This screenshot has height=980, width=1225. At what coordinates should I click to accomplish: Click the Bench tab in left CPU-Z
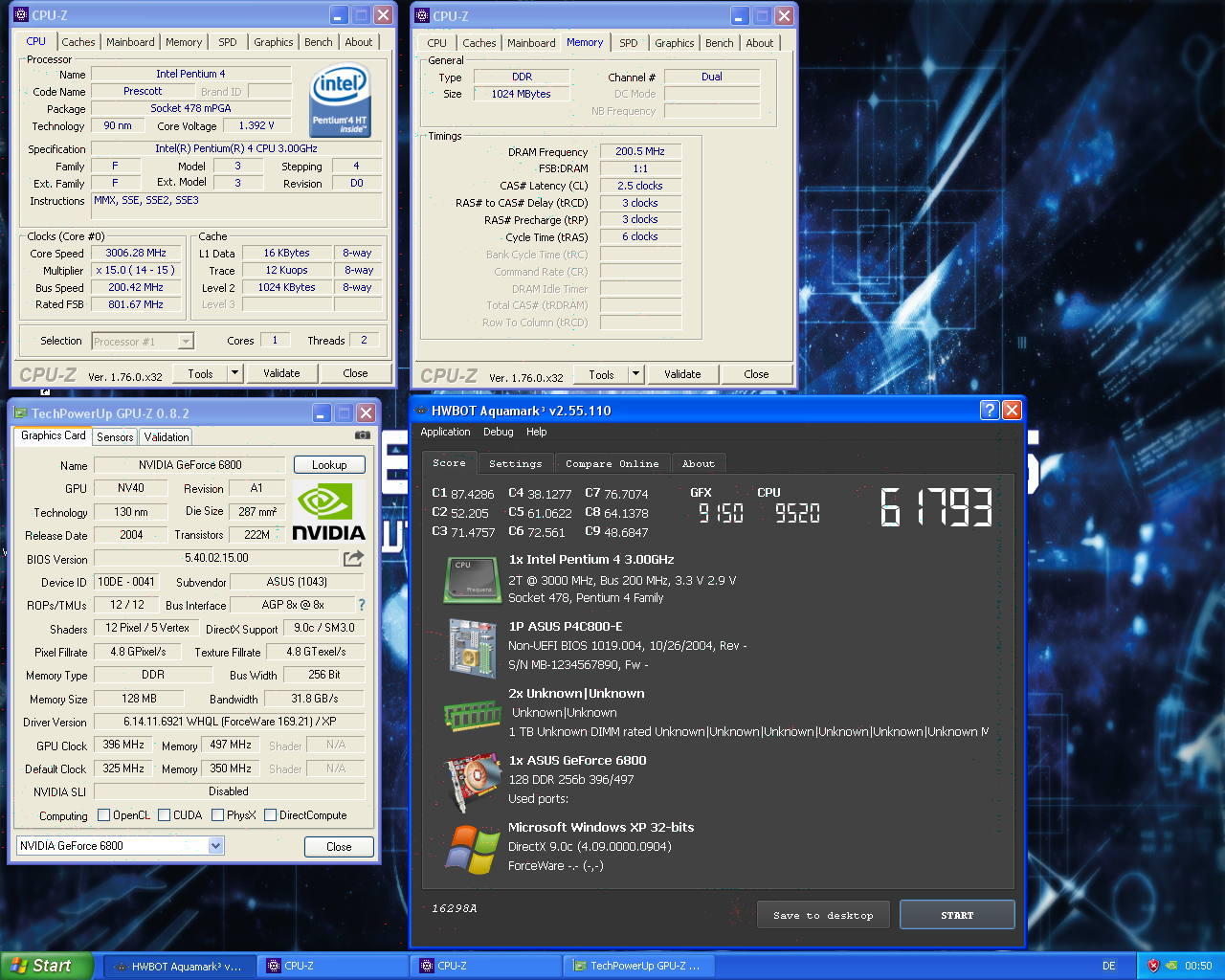319,42
